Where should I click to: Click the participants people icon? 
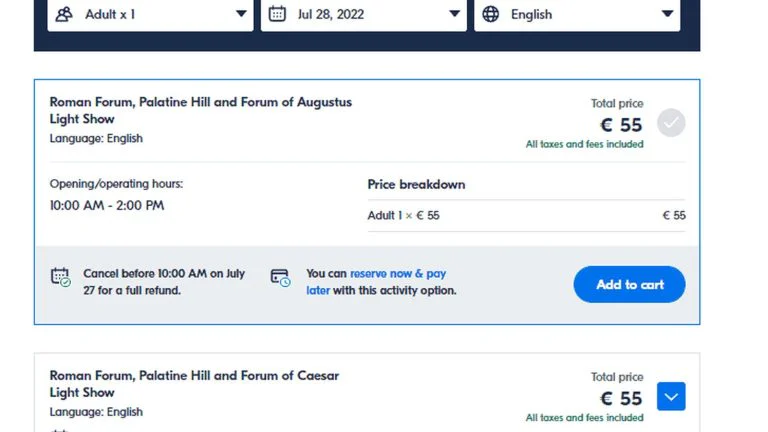coord(64,14)
